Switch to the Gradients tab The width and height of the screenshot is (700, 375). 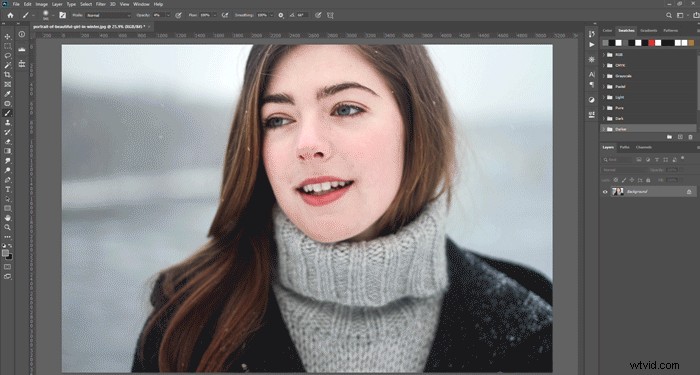(648, 30)
